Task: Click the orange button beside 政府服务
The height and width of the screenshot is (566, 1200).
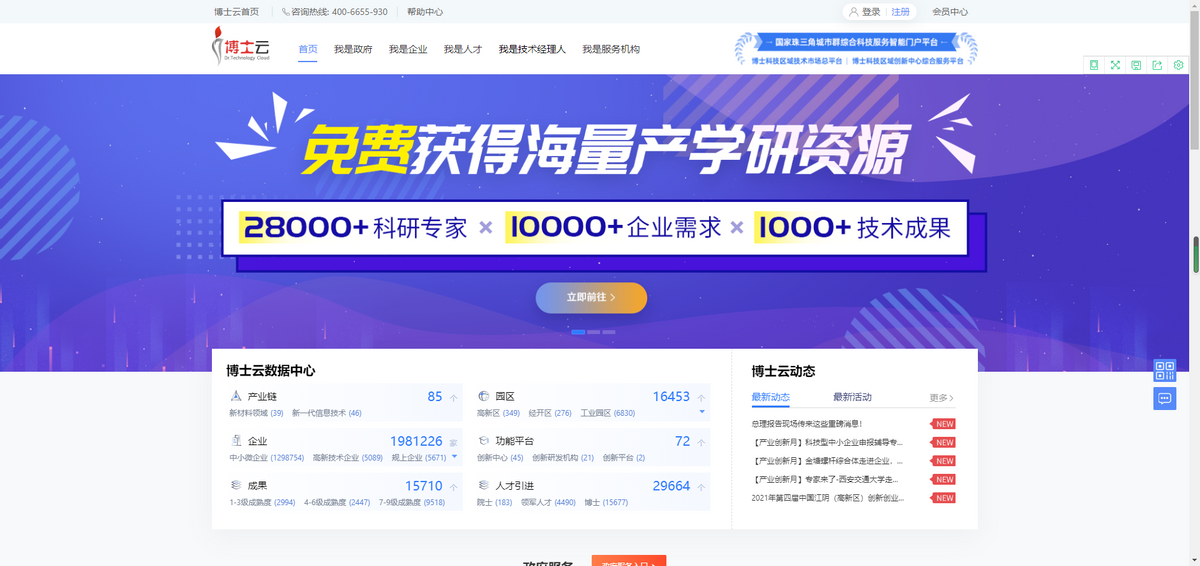Action: (x=629, y=561)
